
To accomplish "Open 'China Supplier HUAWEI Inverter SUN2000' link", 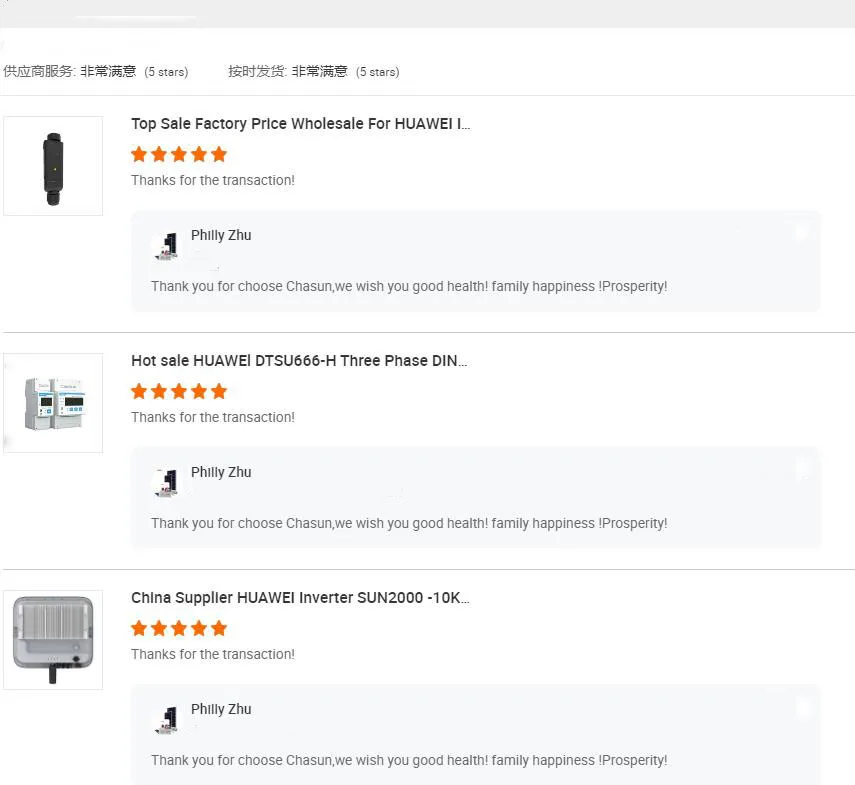I will [x=300, y=598].
